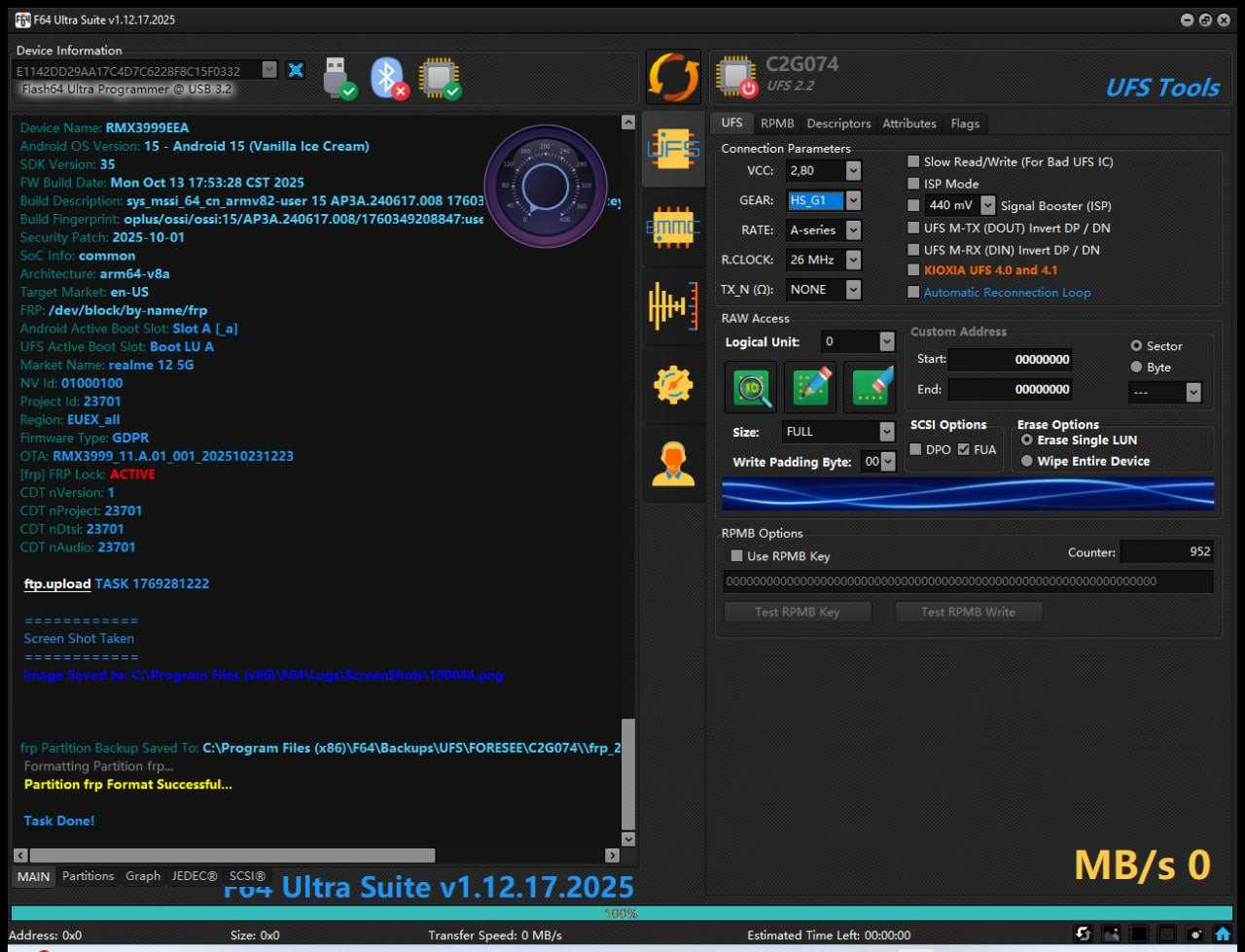Click the RPMB Counter field
This screenshot has width=1245, height=952.
pyautogui.click(x=1167, y=551)
